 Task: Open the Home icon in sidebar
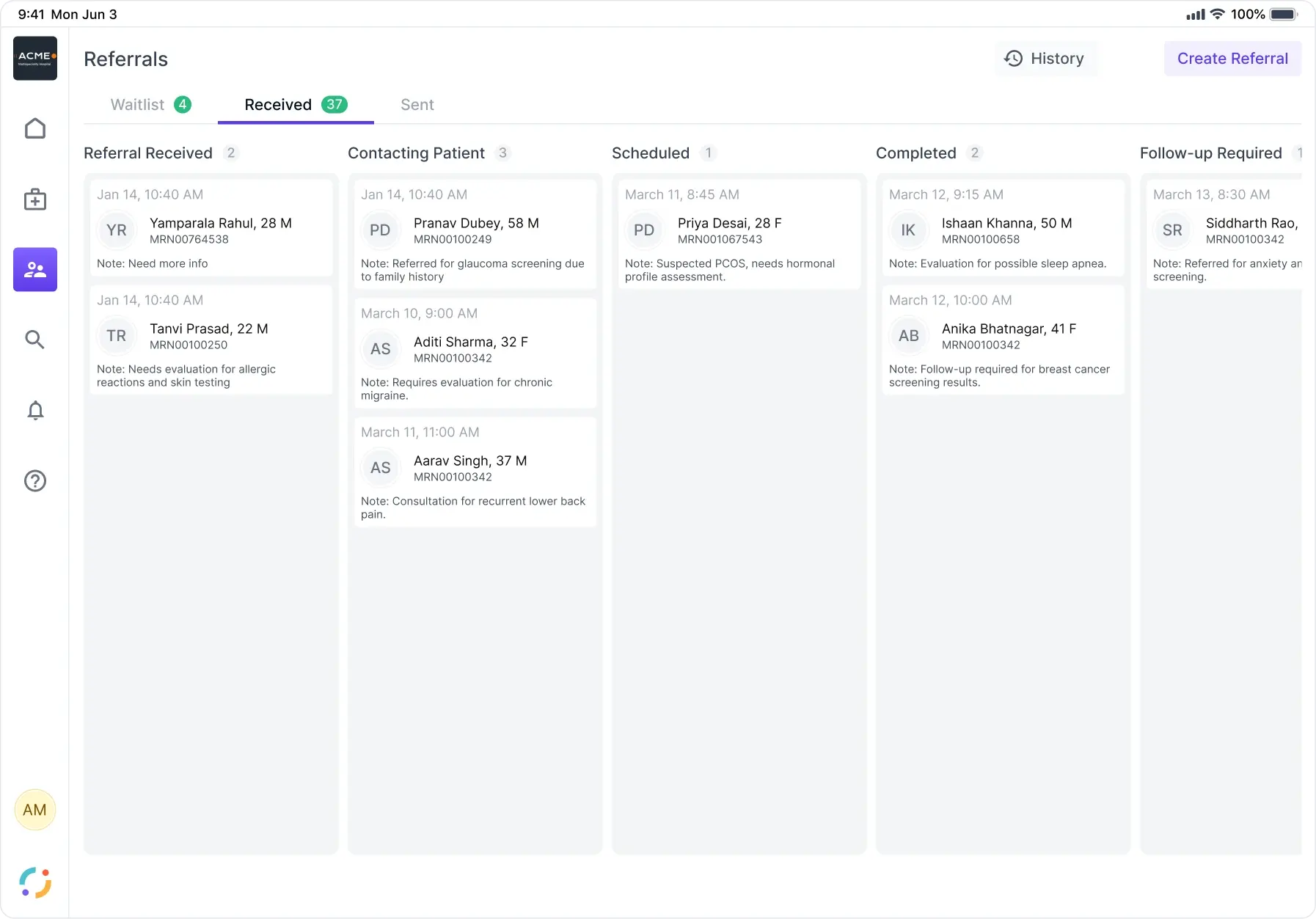[x=35, y=128]
